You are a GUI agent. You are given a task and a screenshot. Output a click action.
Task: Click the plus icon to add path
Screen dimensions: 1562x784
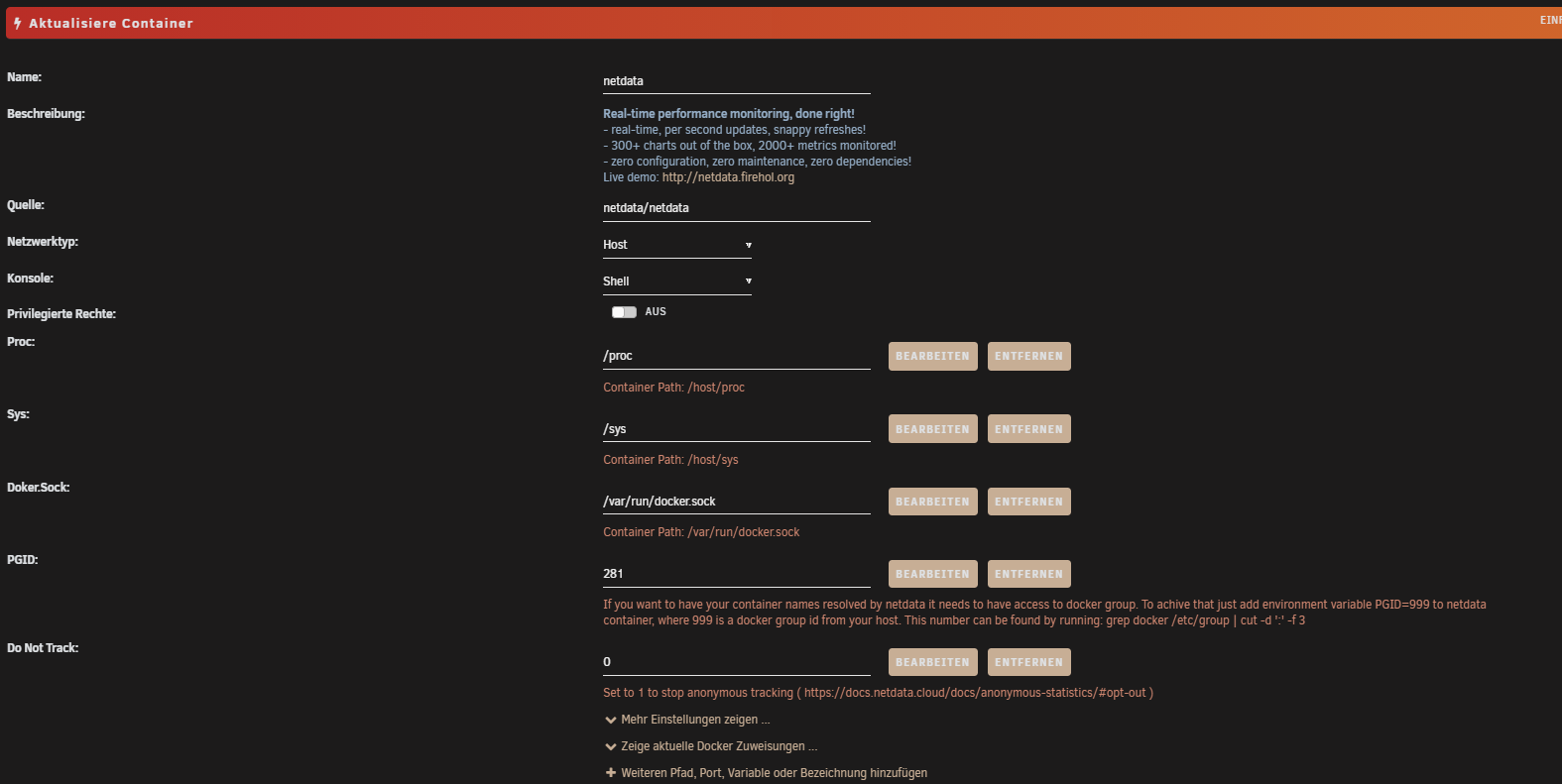point(611,773)
